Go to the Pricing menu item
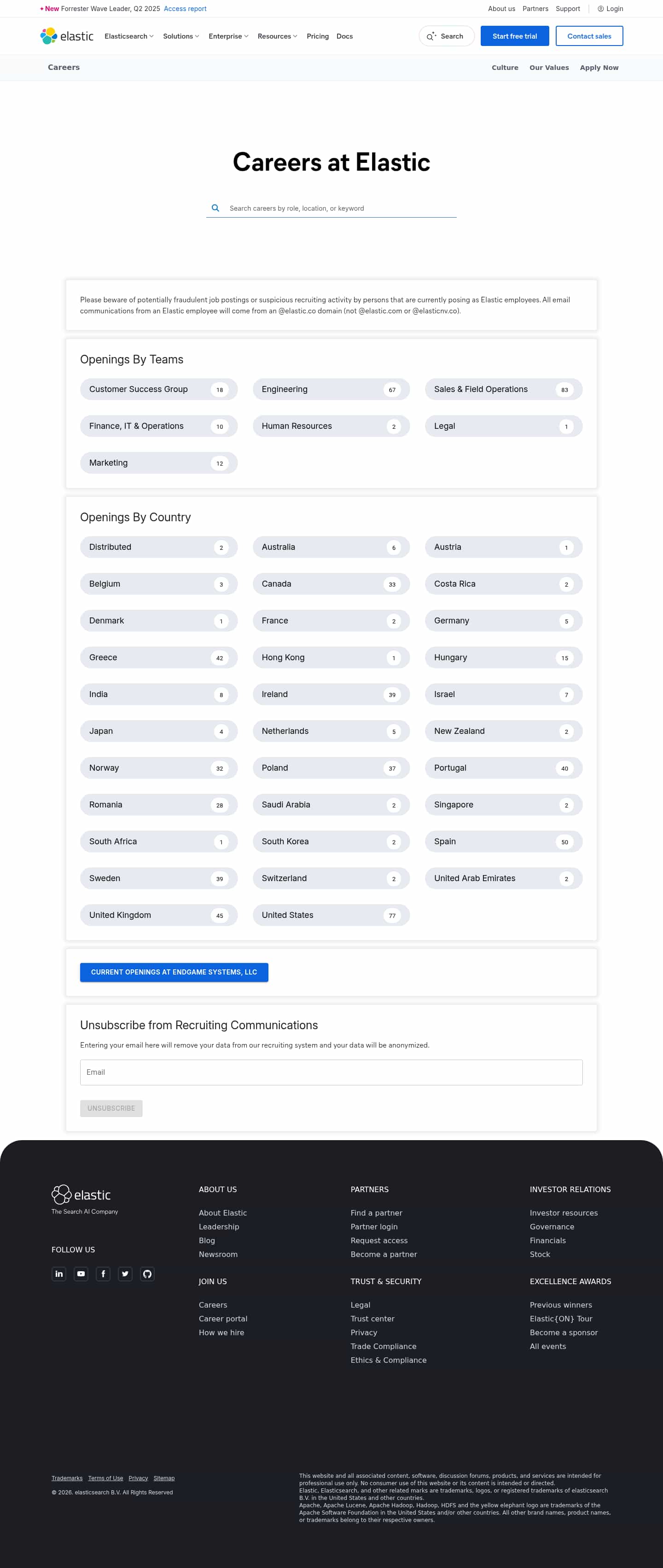This screenshot has width=663, height=1568. point(318,36)
